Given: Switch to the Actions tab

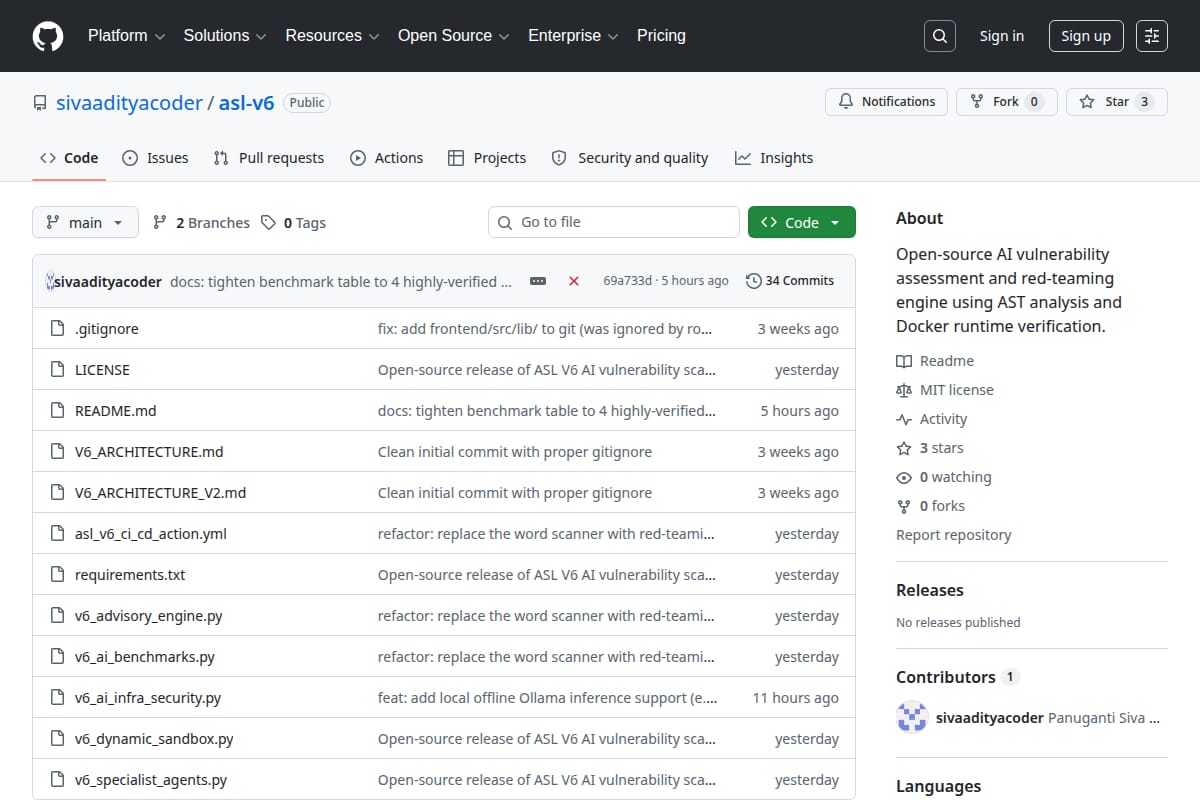Looking at the screenshot, I should (387, 158).
